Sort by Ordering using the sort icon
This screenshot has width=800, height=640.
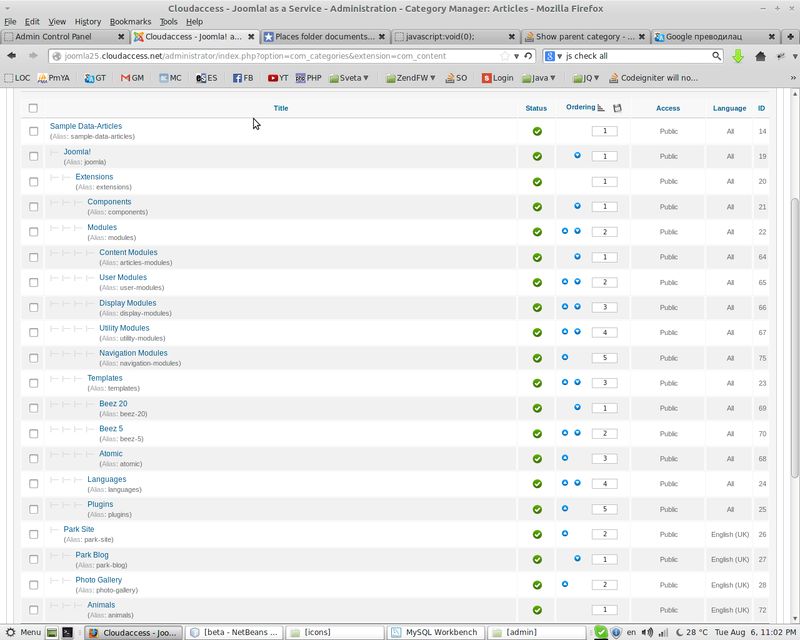(600, 108)
